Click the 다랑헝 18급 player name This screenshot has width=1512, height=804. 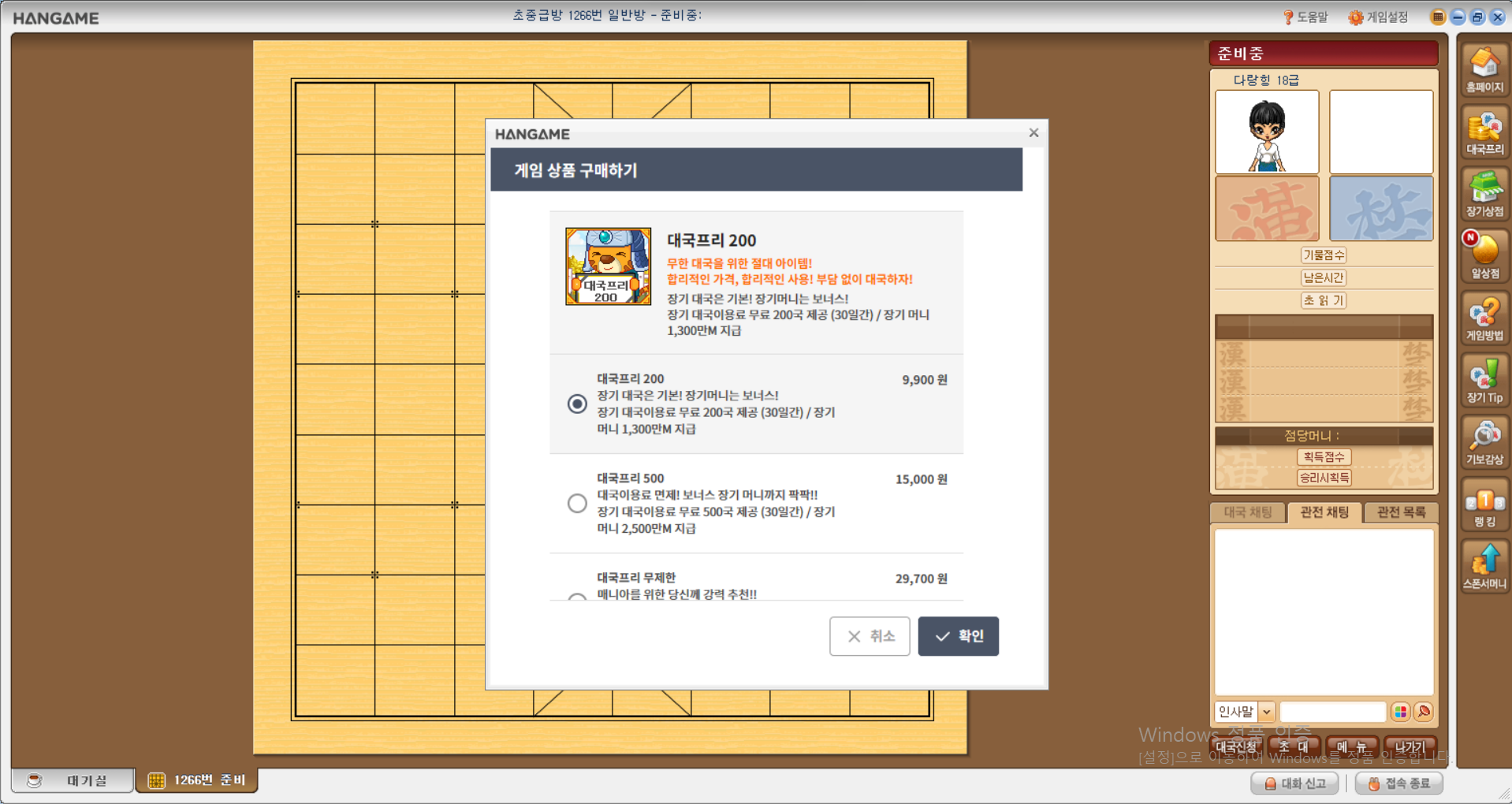pyautogui.click(x=1266, y=80)
